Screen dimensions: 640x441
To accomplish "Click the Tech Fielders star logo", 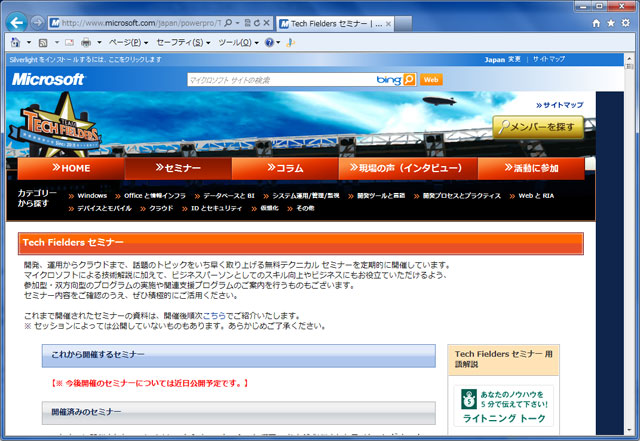I will coord(57,127).
